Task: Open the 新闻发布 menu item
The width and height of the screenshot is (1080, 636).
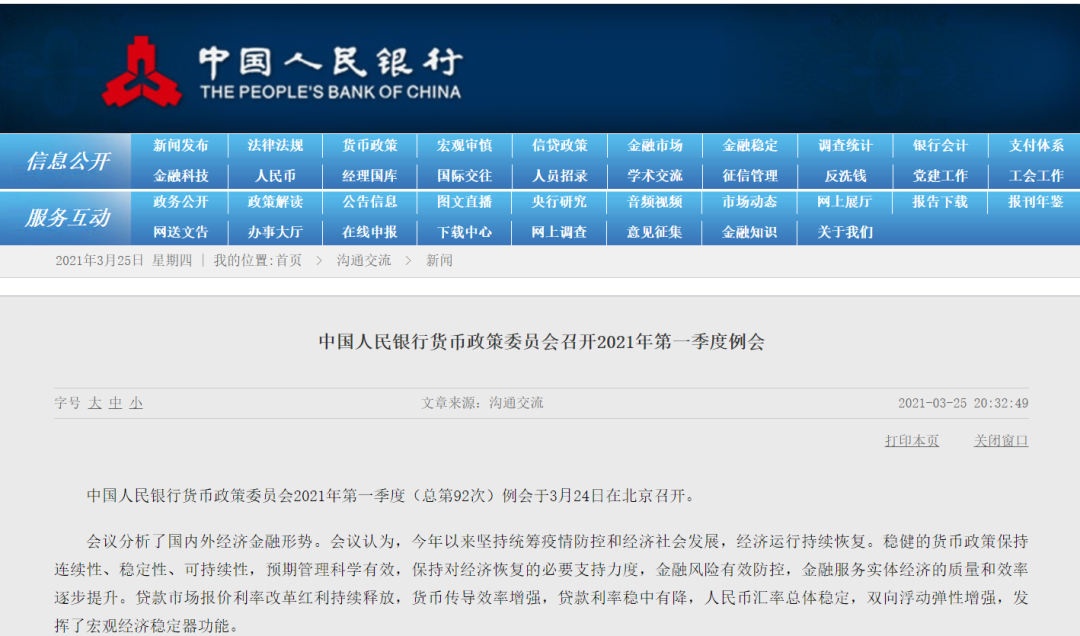Action: pos(180,145)
